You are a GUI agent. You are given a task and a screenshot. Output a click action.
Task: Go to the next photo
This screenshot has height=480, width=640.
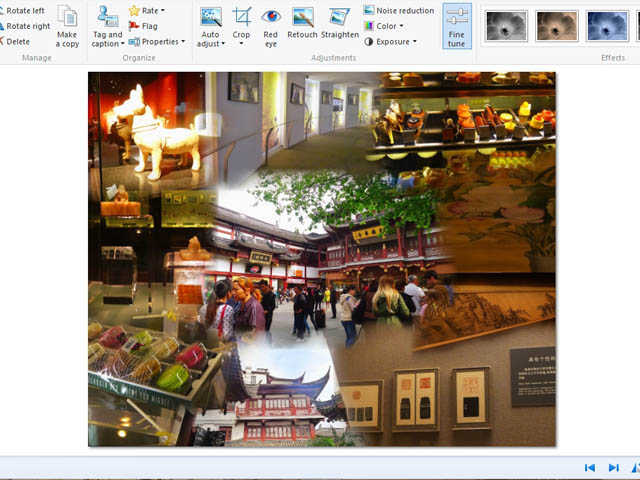click(613, 467)
